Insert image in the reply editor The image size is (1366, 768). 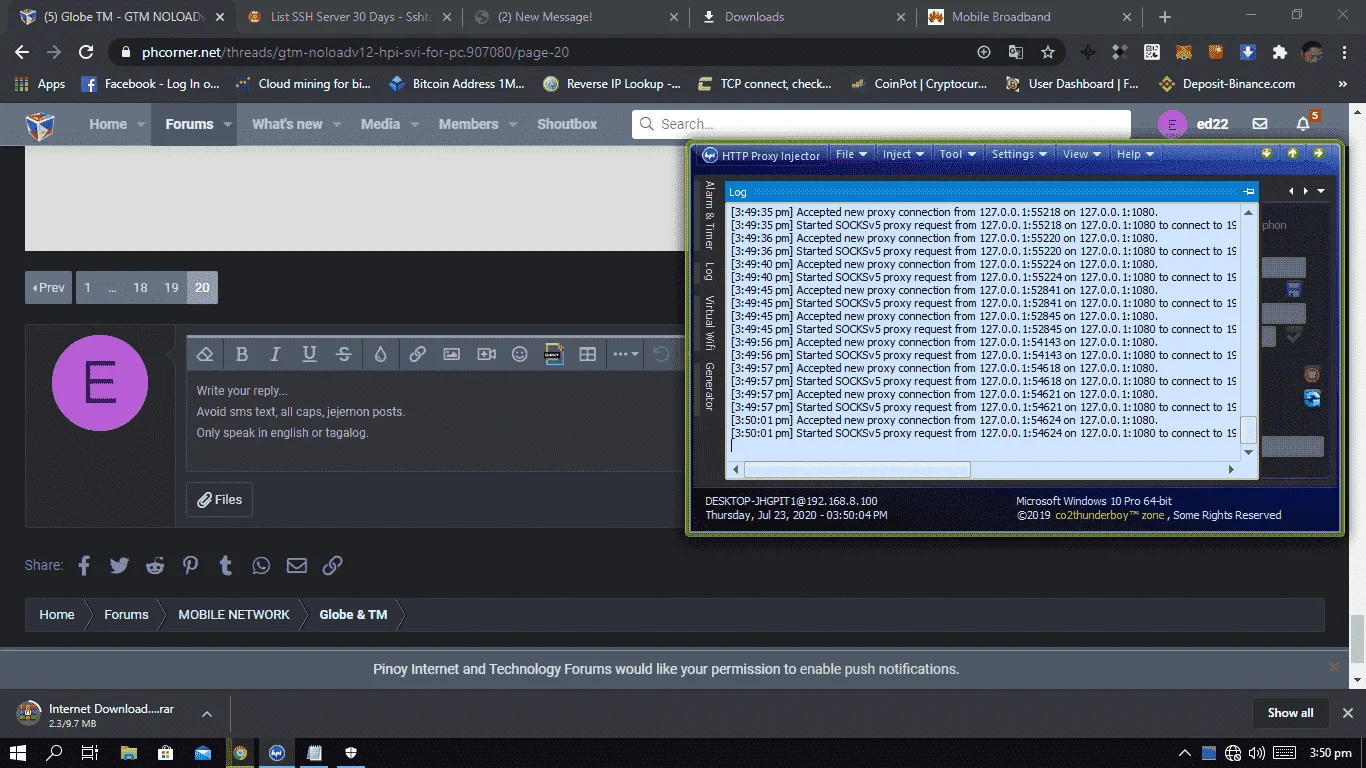point(452,354)
